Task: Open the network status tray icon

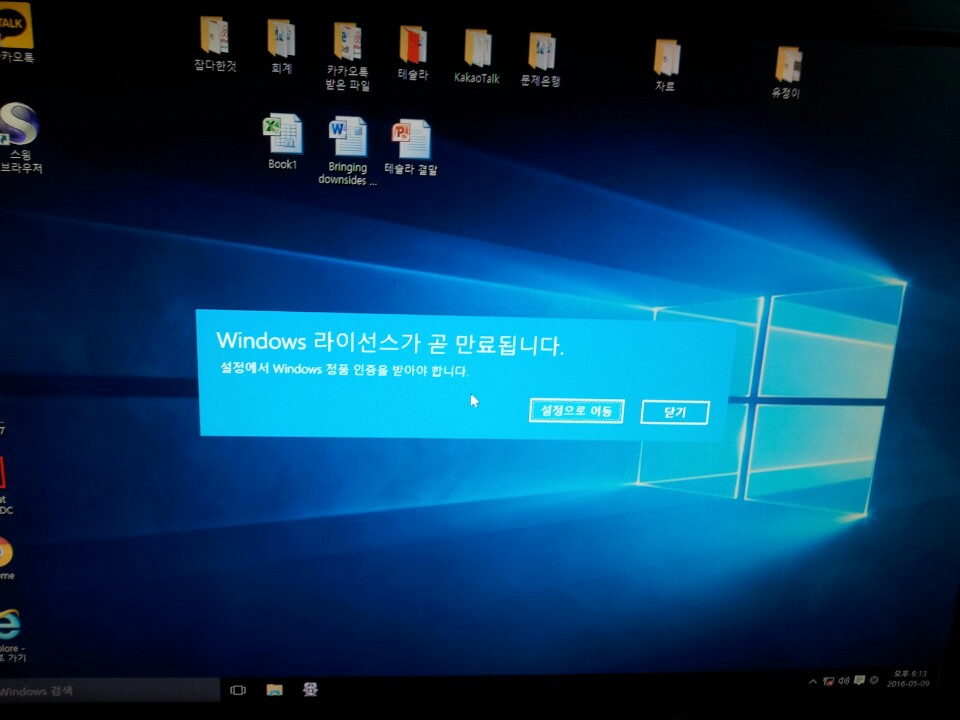Action: pos(828,681)
